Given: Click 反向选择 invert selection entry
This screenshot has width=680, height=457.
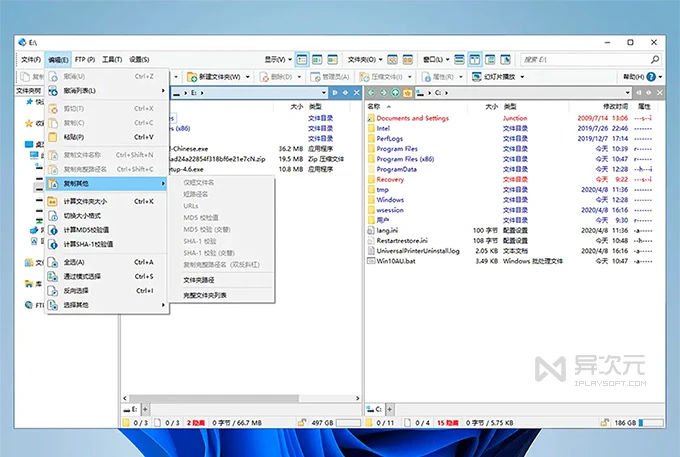Looking at the screenshot, I should pyautogui.click(x=80, y=290).
